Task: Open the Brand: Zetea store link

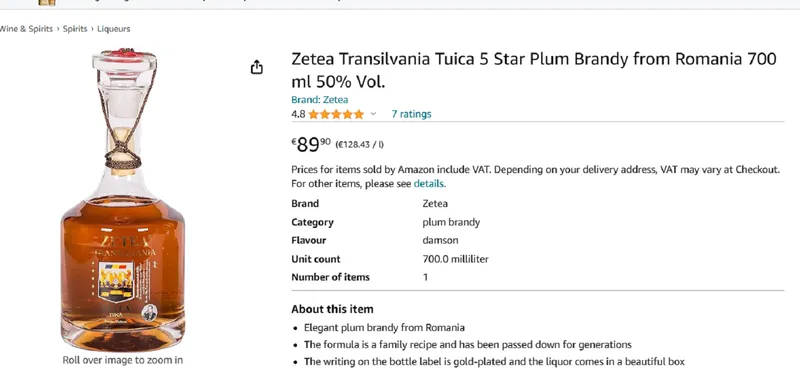Action: [319, 100]
